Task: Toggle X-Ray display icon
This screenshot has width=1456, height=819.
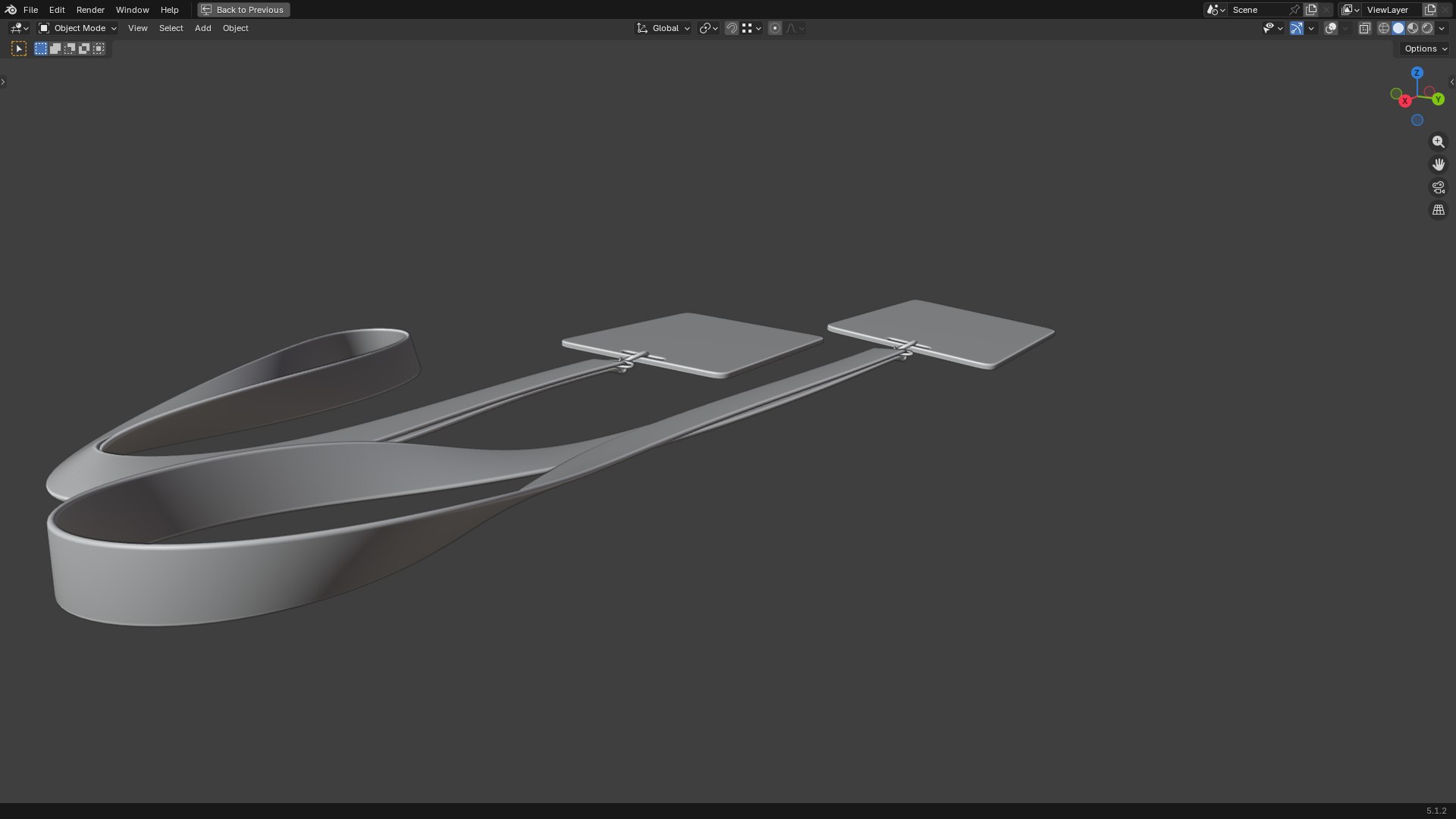Action: 1364,28
